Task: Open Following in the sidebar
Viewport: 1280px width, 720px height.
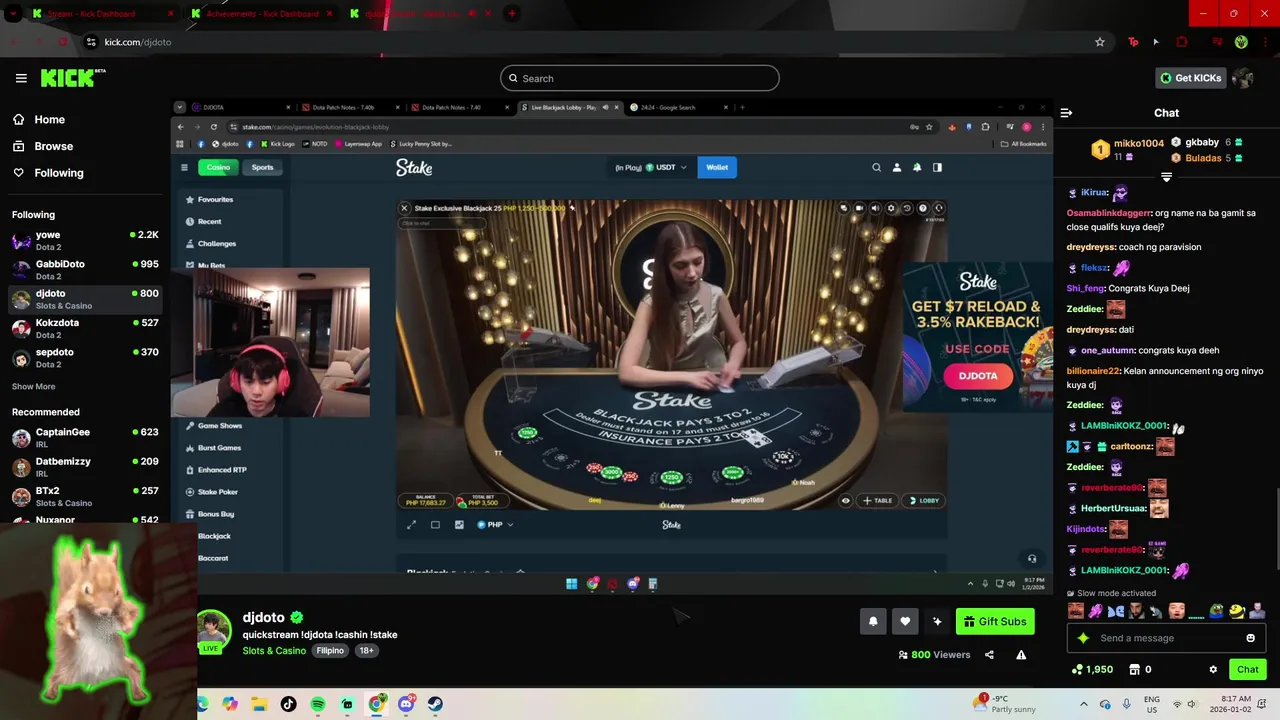Action: tap(48, 173)
